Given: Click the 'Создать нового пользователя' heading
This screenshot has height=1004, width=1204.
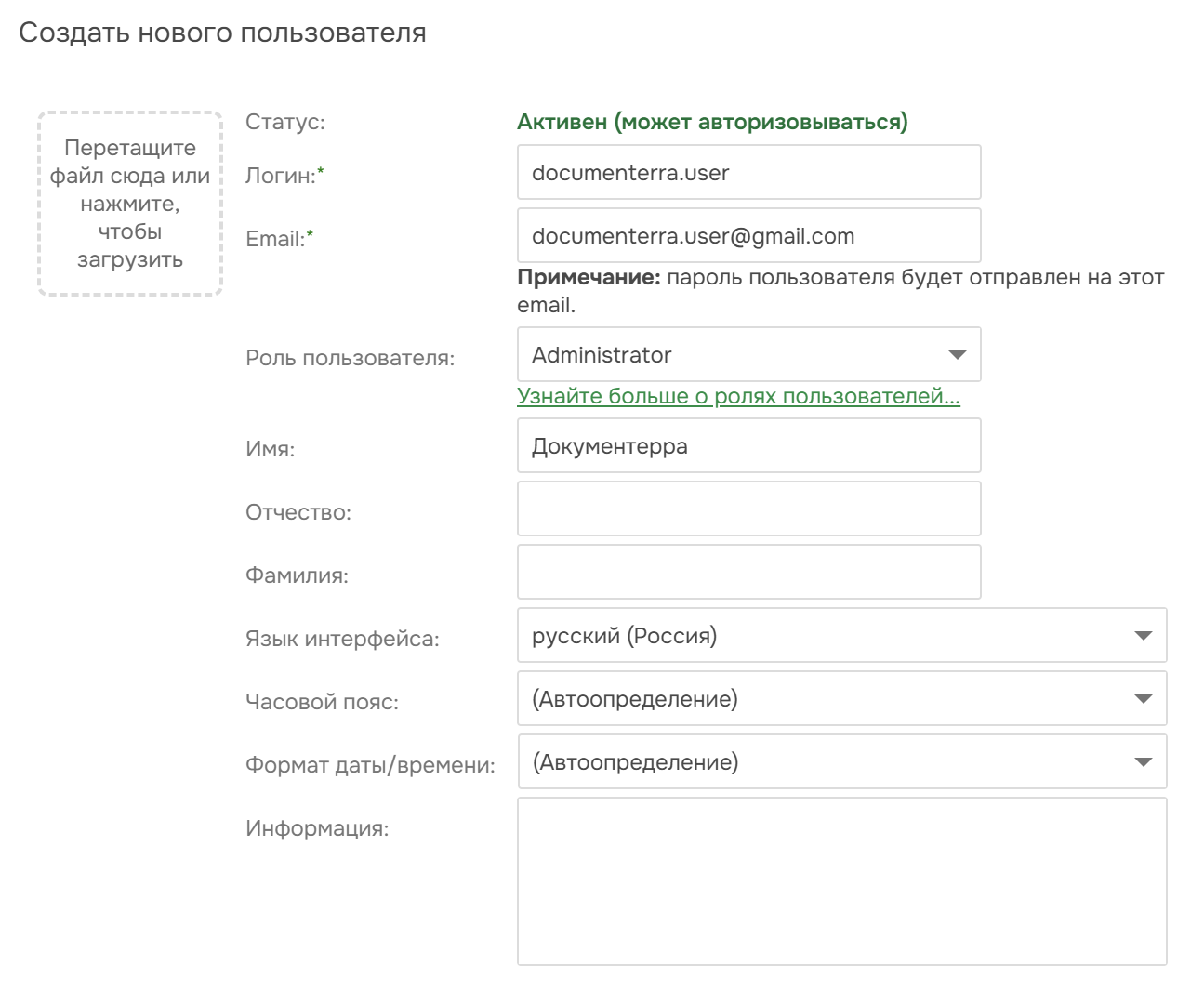Looking at the screenshot, I should coord(222,33).
